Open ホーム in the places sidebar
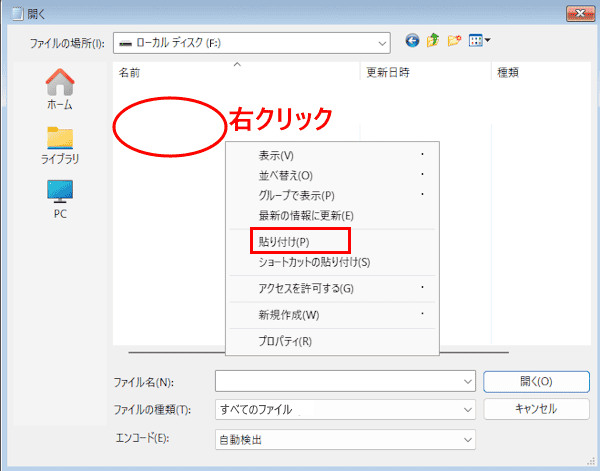Viewport: 600px width, 471px height. [x=60, y=89]
